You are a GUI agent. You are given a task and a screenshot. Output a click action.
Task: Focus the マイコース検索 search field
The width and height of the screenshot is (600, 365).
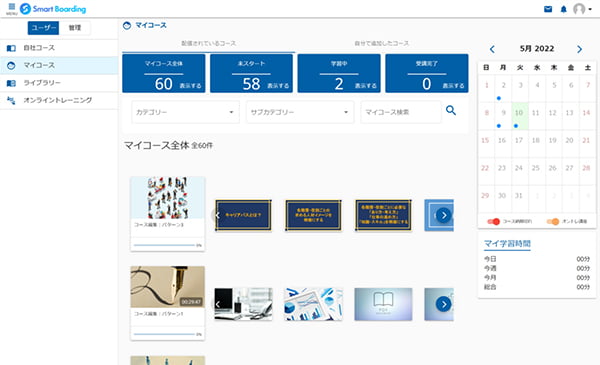tap(401, 112)
